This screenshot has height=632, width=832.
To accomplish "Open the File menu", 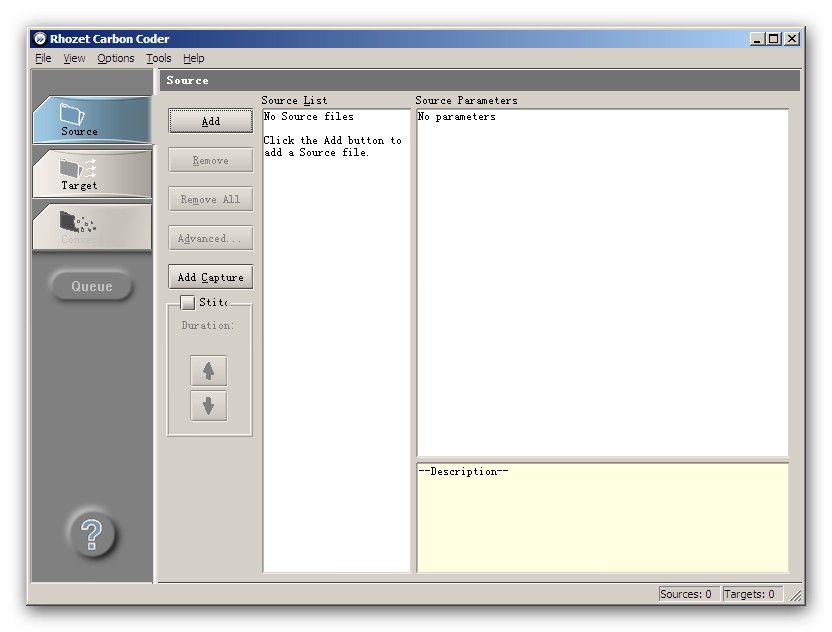I will (43, 58).
